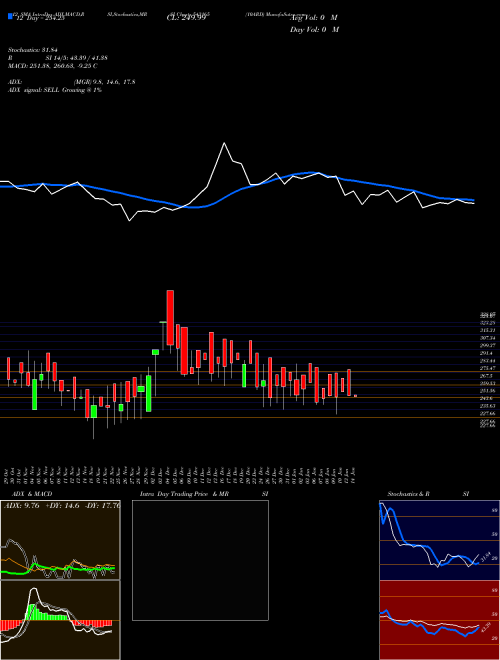Click inside the empty Intra Day chart box
The image size is (500, 660).
click(x=200, y=560)
